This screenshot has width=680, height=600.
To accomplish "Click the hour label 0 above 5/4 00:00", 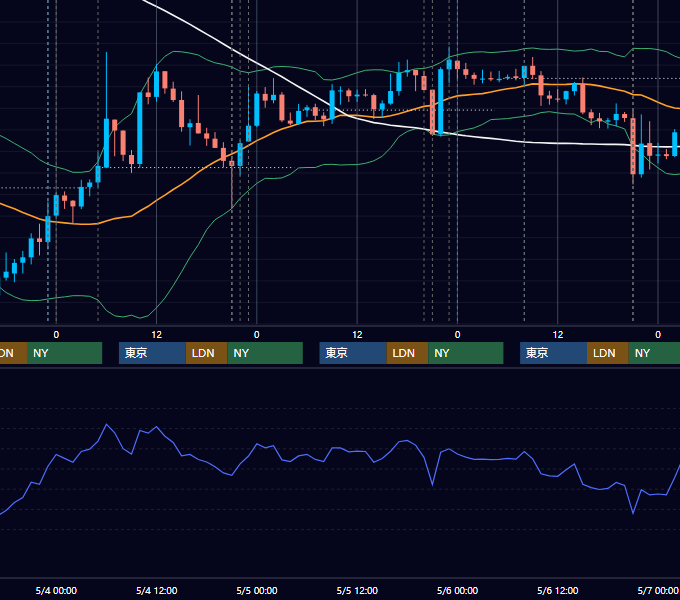I will [56, 335].
